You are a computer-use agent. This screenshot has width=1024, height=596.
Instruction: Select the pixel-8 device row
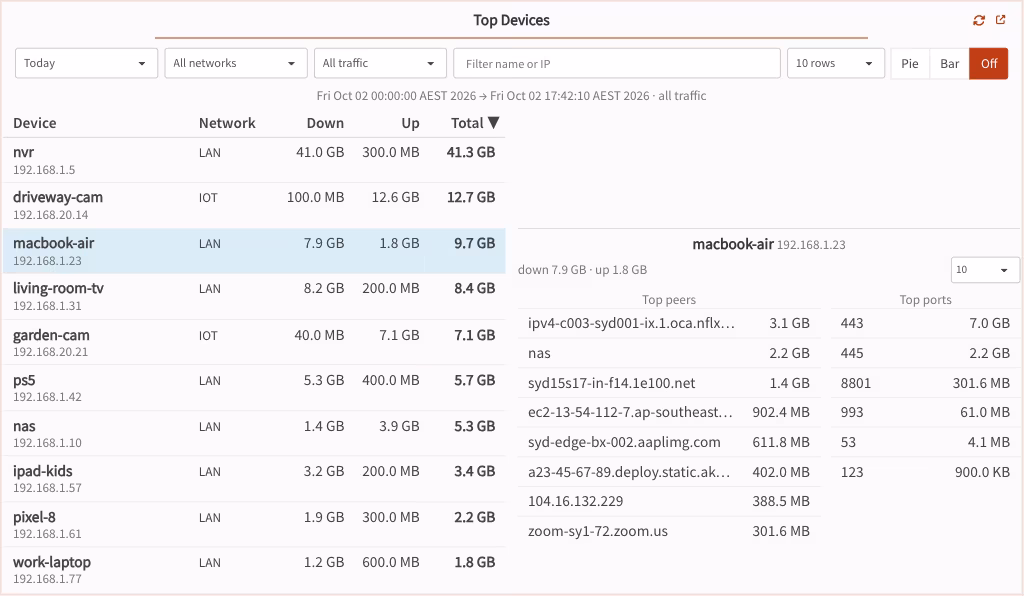(254, 524)
